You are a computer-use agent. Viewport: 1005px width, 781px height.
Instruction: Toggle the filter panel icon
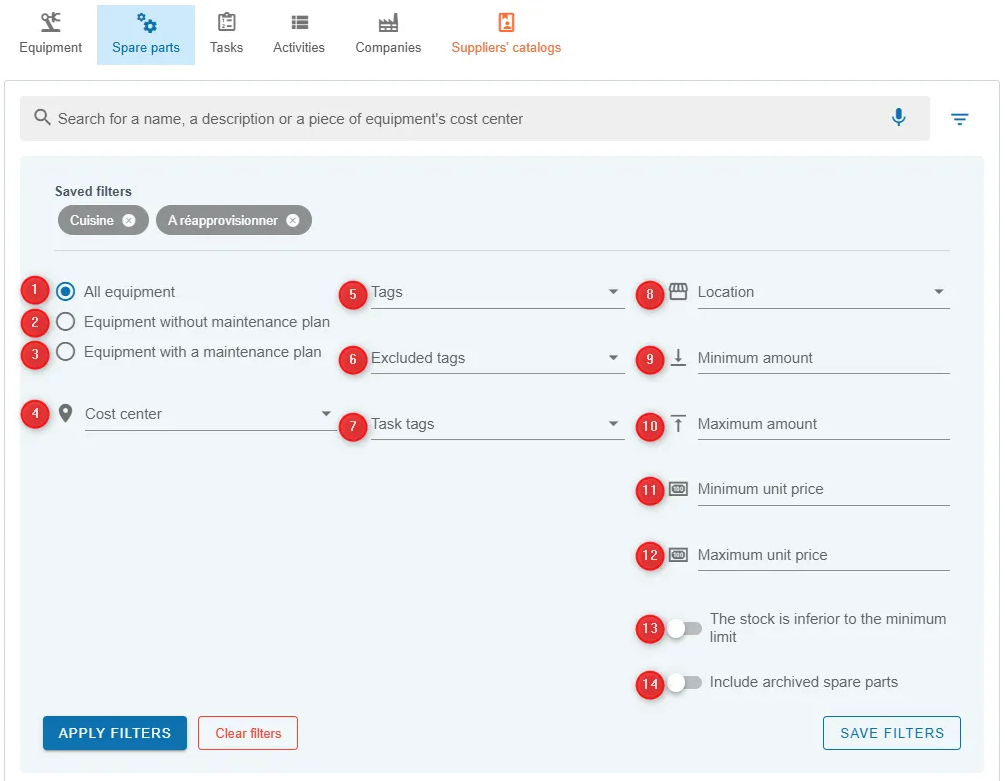[959, 119]
